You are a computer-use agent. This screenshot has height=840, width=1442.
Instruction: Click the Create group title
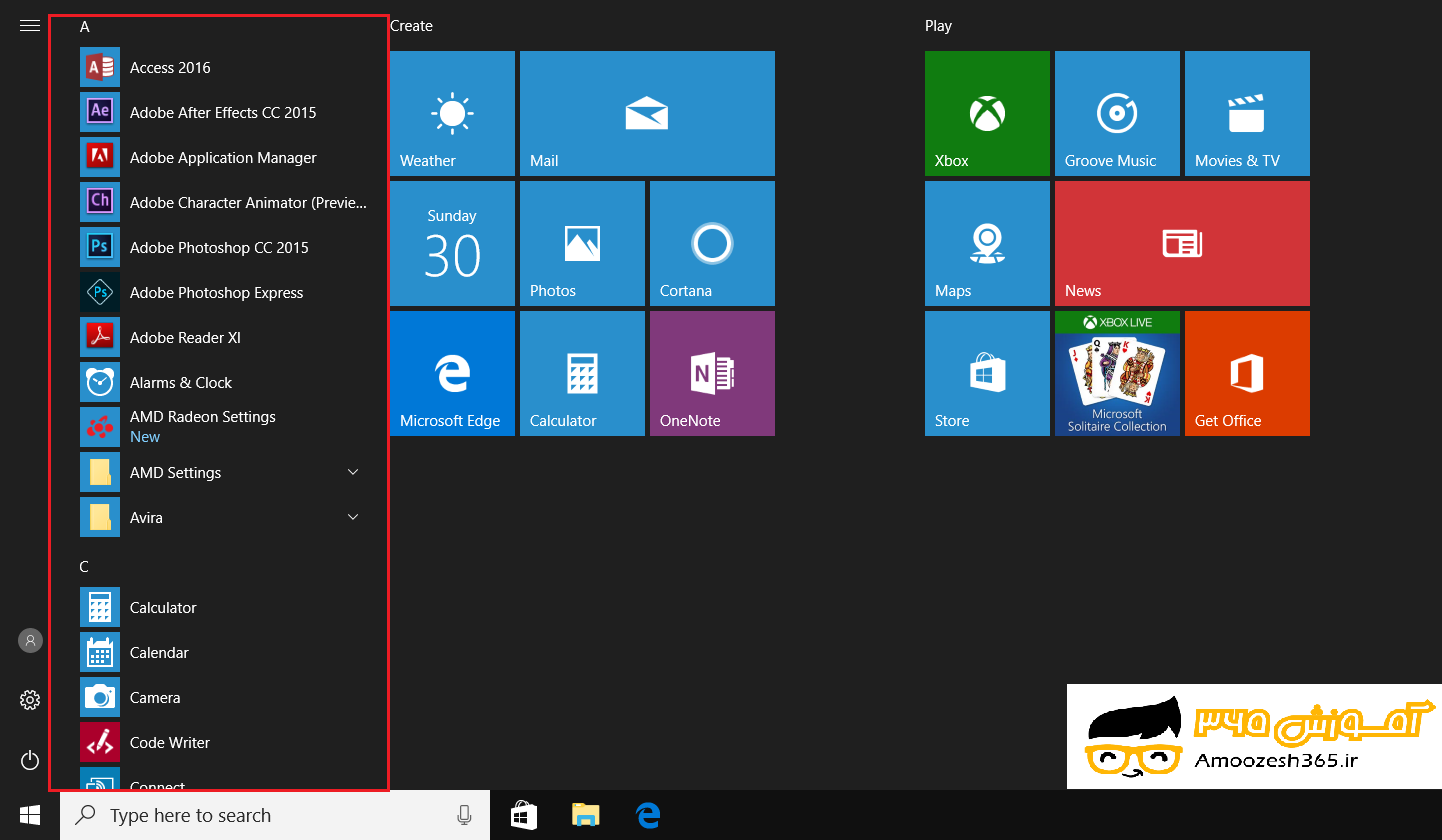point(411,26)
